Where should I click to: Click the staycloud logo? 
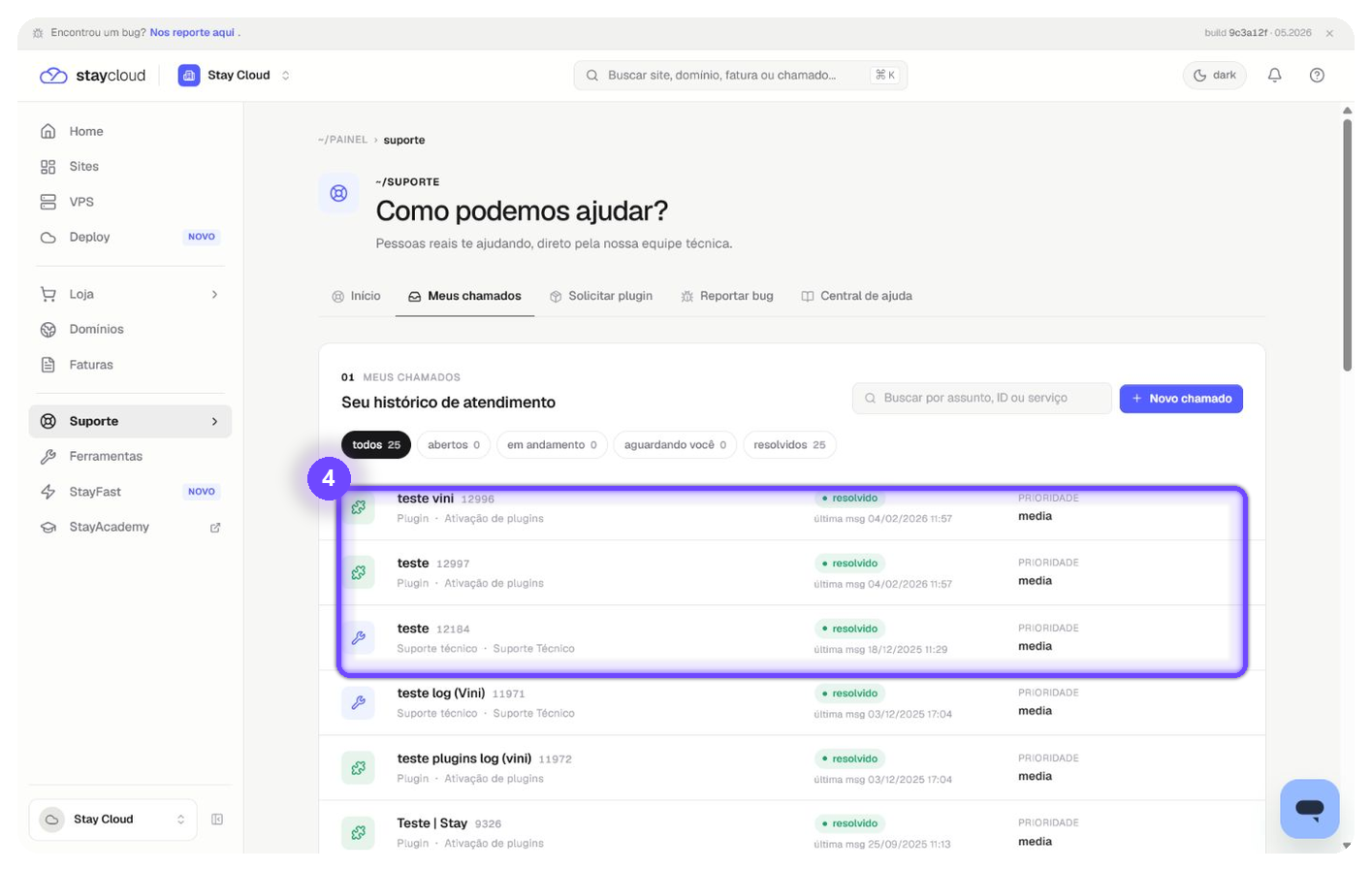(92, 75)
